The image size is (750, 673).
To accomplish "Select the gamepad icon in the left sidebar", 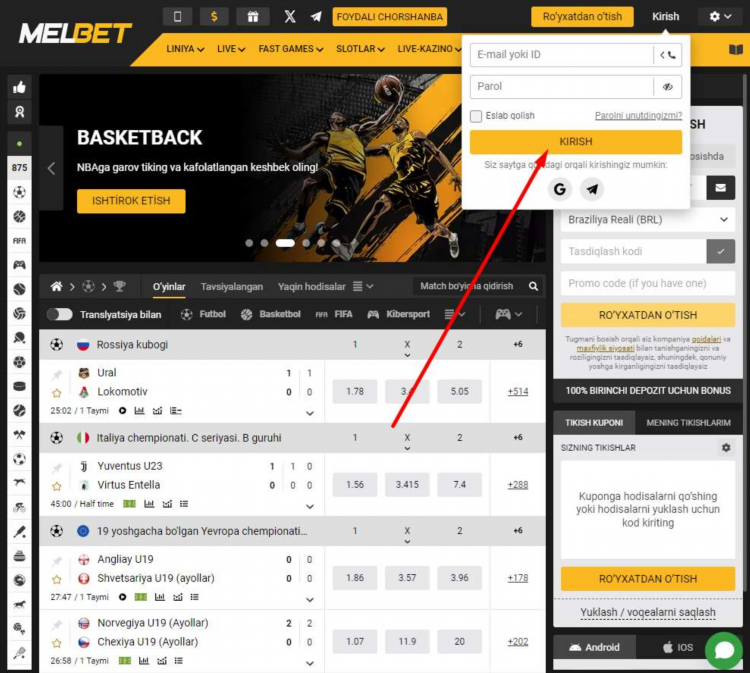I will point(20,265).
